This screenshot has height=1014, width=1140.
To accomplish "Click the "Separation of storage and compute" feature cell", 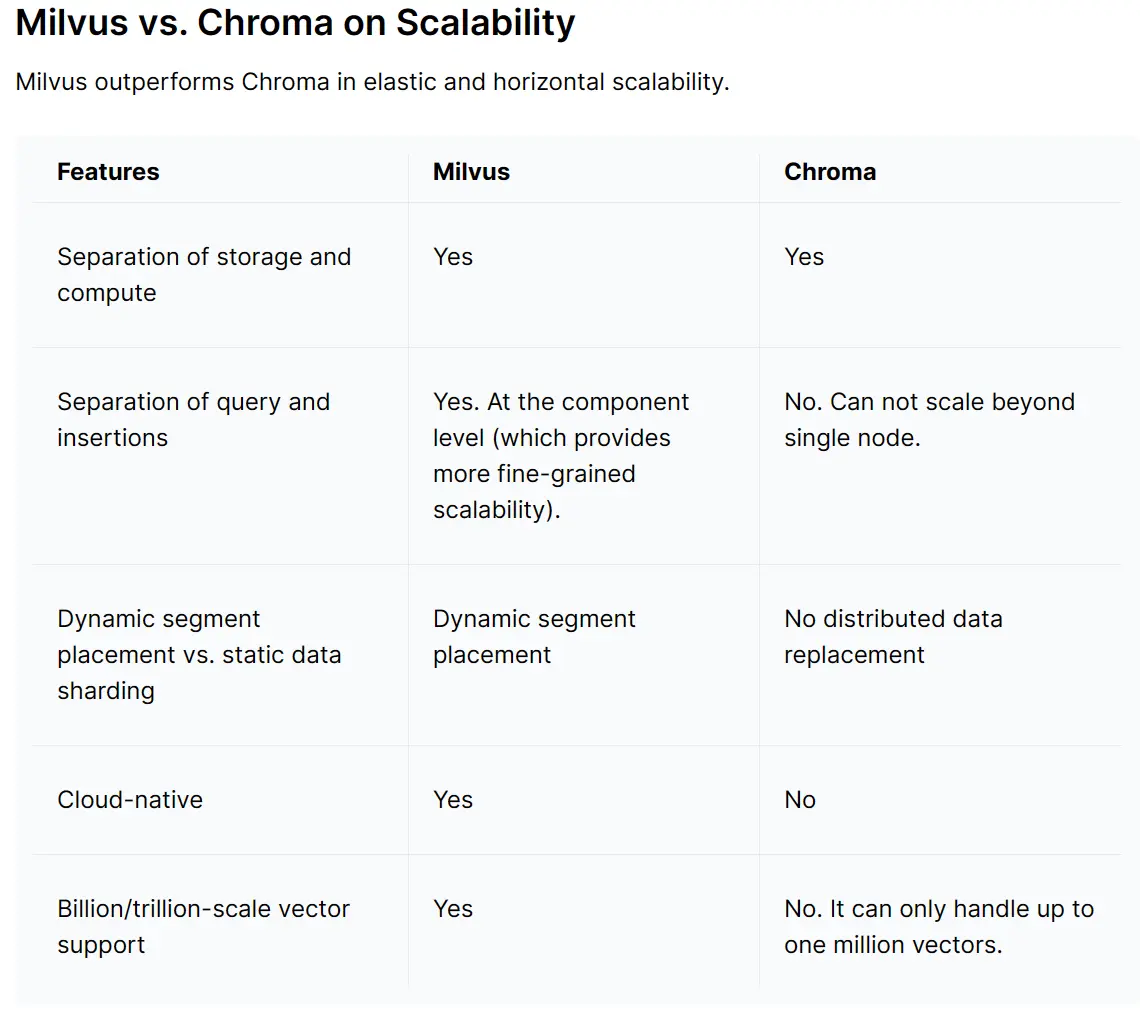I will tap(204, 275).
